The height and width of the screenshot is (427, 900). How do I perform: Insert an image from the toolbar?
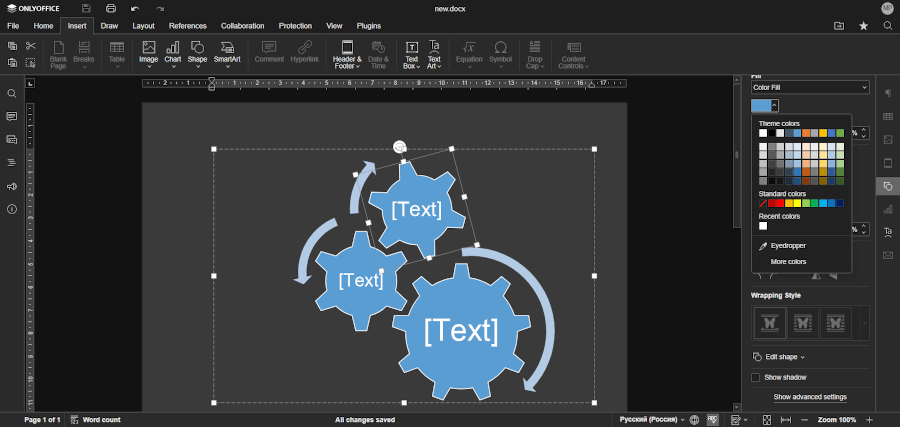point(149,52)
